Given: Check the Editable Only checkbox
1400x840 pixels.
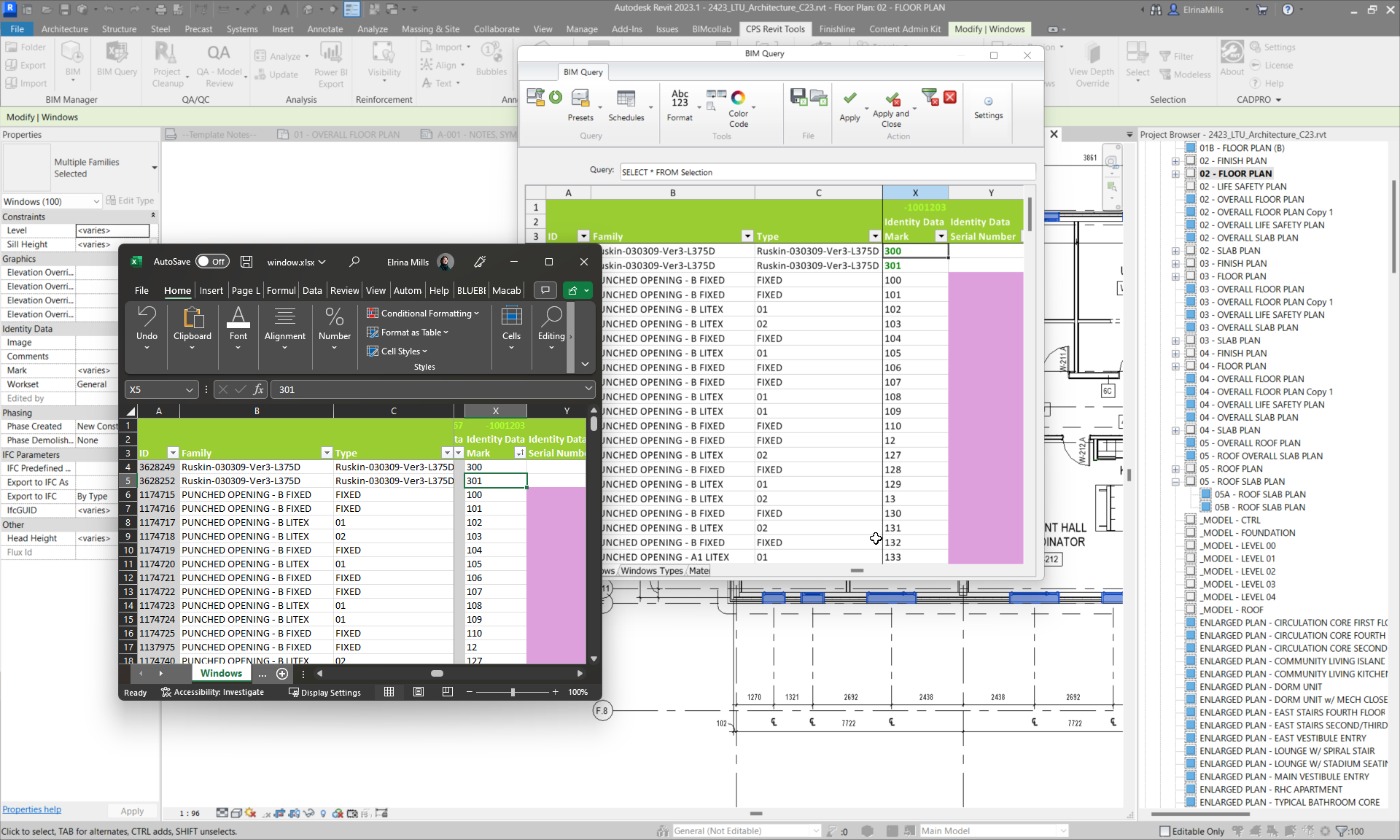Looking at the screenshot, I should click(1165, 831).
